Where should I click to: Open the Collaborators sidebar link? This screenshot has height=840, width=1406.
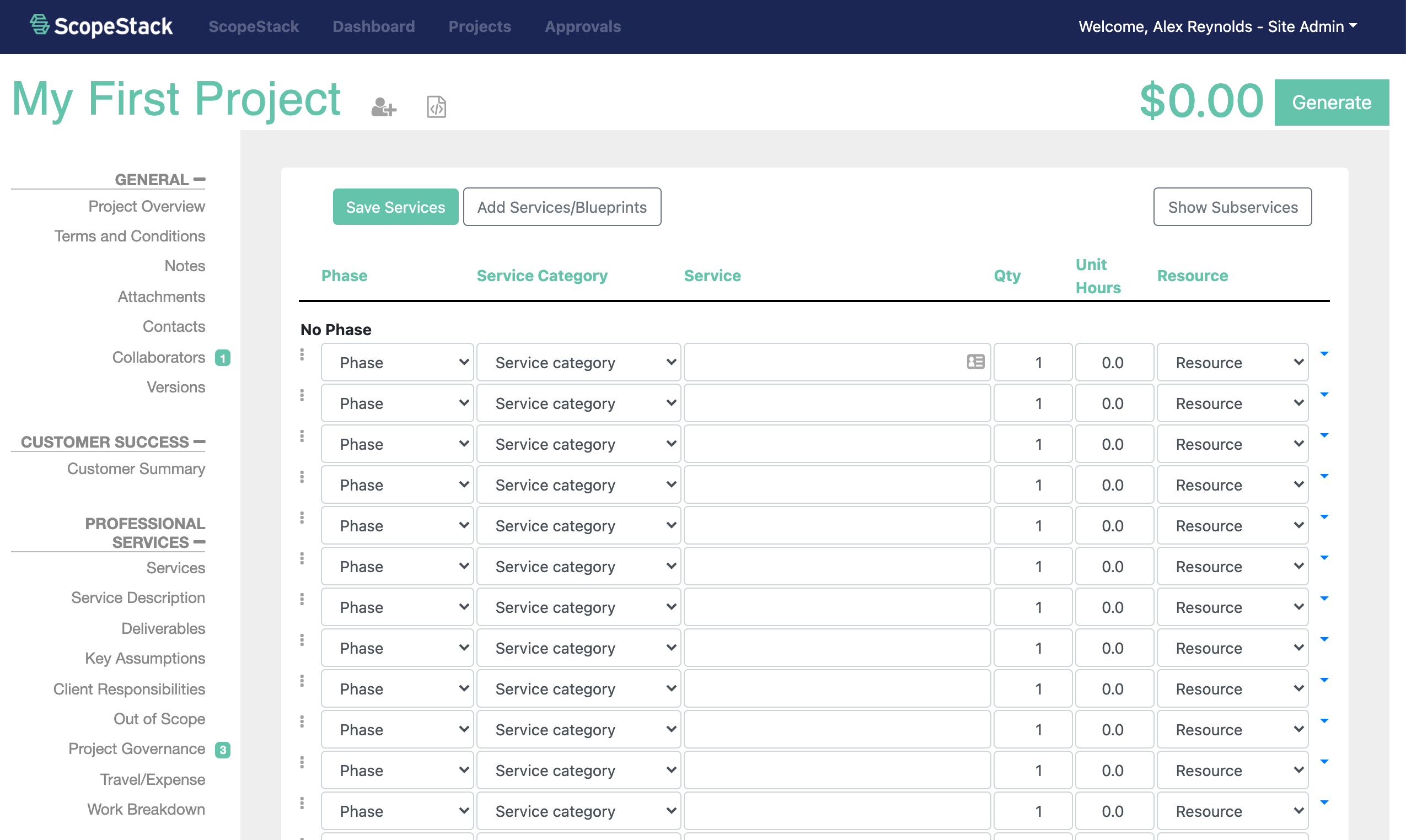tap(159, 357)
